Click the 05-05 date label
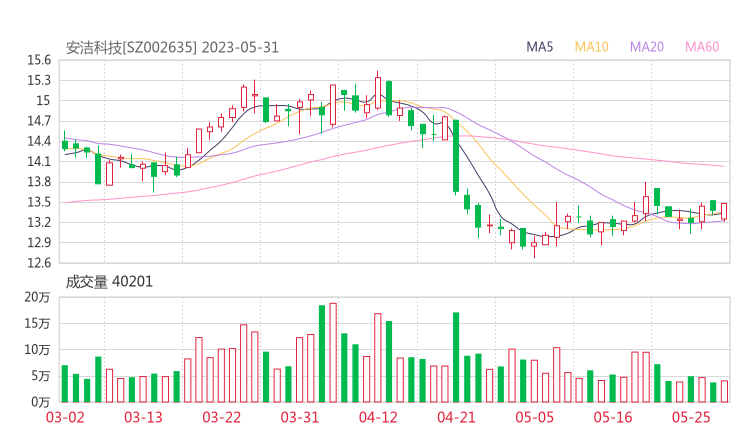 (x=534, y=417)
